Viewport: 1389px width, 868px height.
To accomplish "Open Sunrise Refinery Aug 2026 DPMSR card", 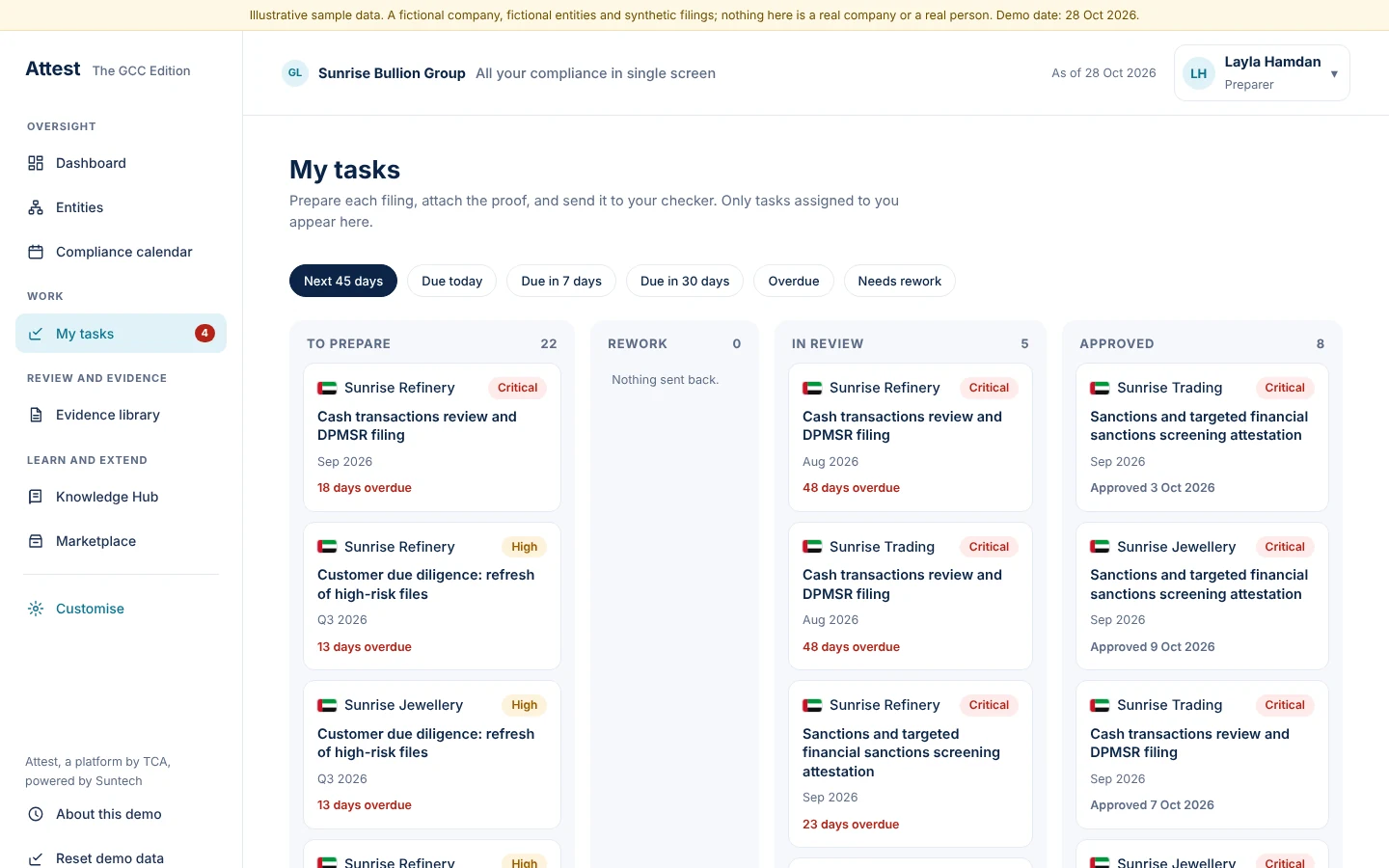I will pyautogui.click(x=911, y=438).
